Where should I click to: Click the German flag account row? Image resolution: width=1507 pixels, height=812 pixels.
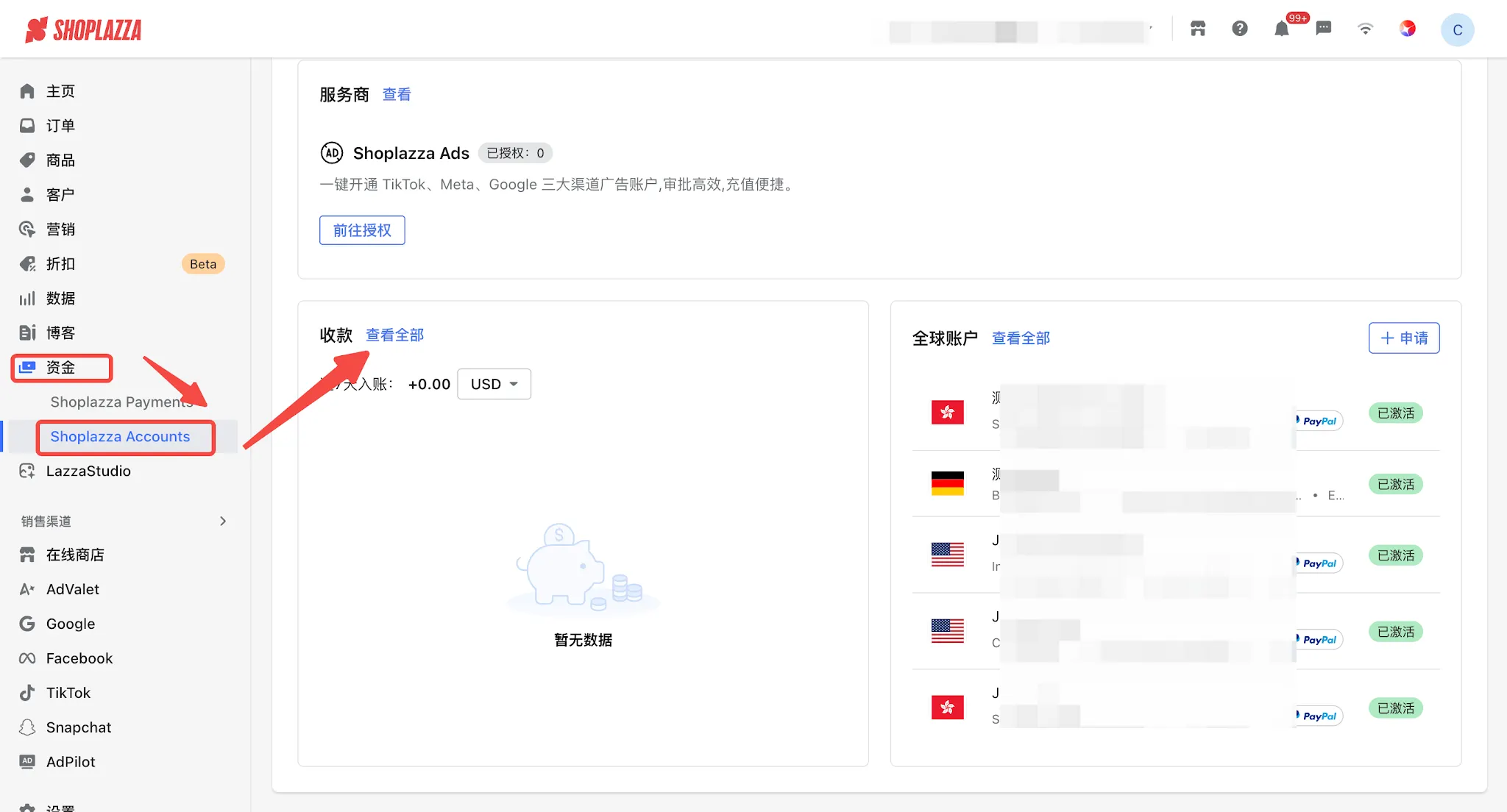[1176, 484]
